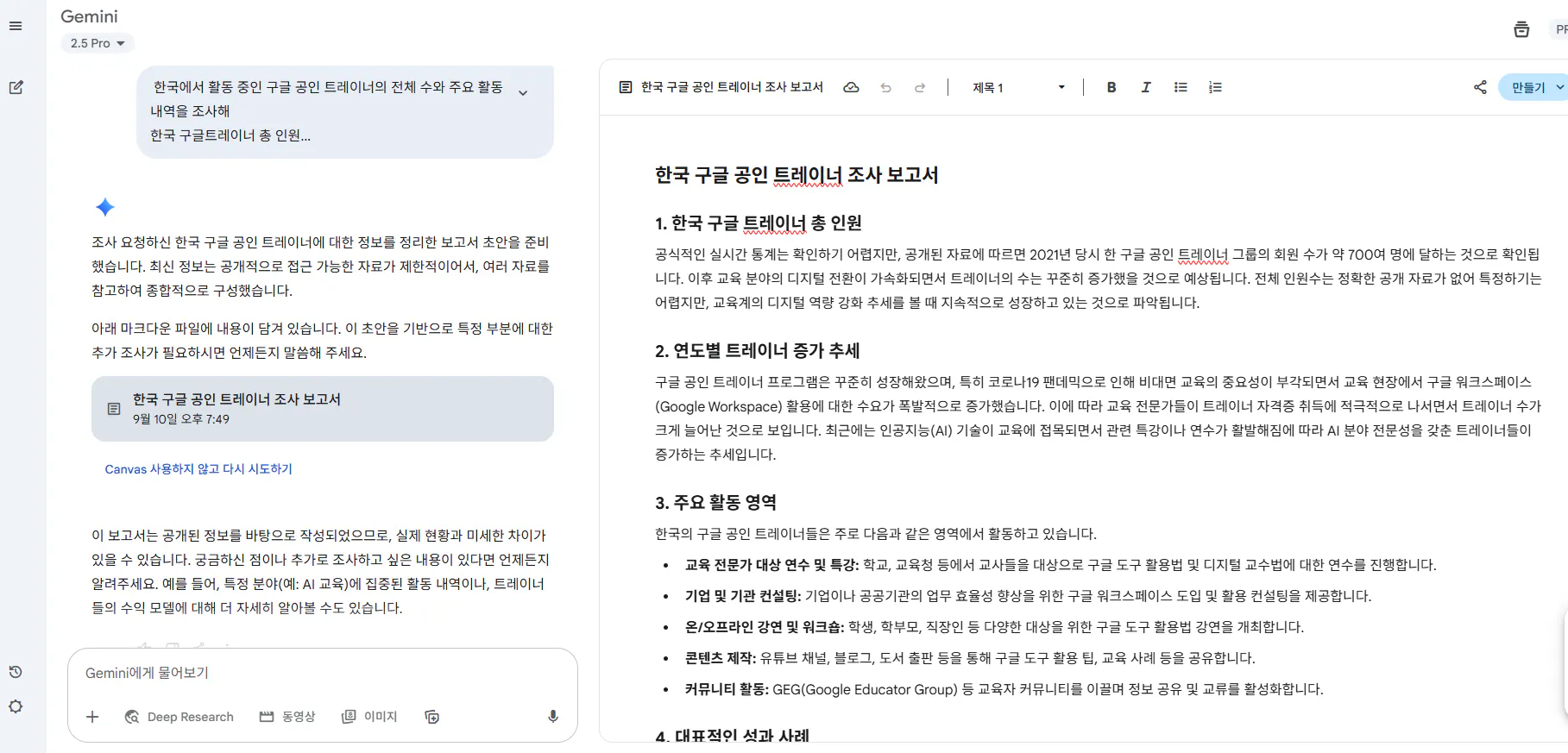This screenshot has width=1568, height=753.
Task: Open the 만들기 dropdown arrow
Action: point(1559,87)
